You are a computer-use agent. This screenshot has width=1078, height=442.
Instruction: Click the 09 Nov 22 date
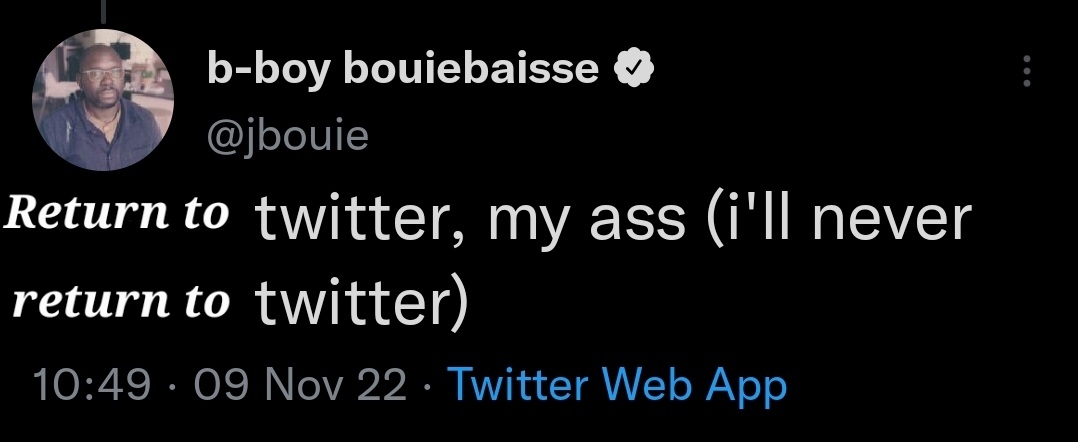tap(302, 385)
